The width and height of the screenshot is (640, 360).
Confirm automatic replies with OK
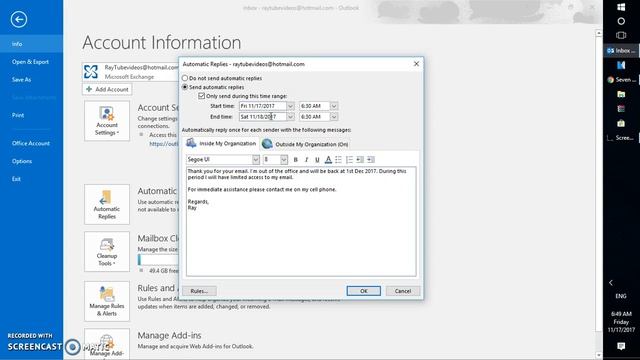pos(364,291)
